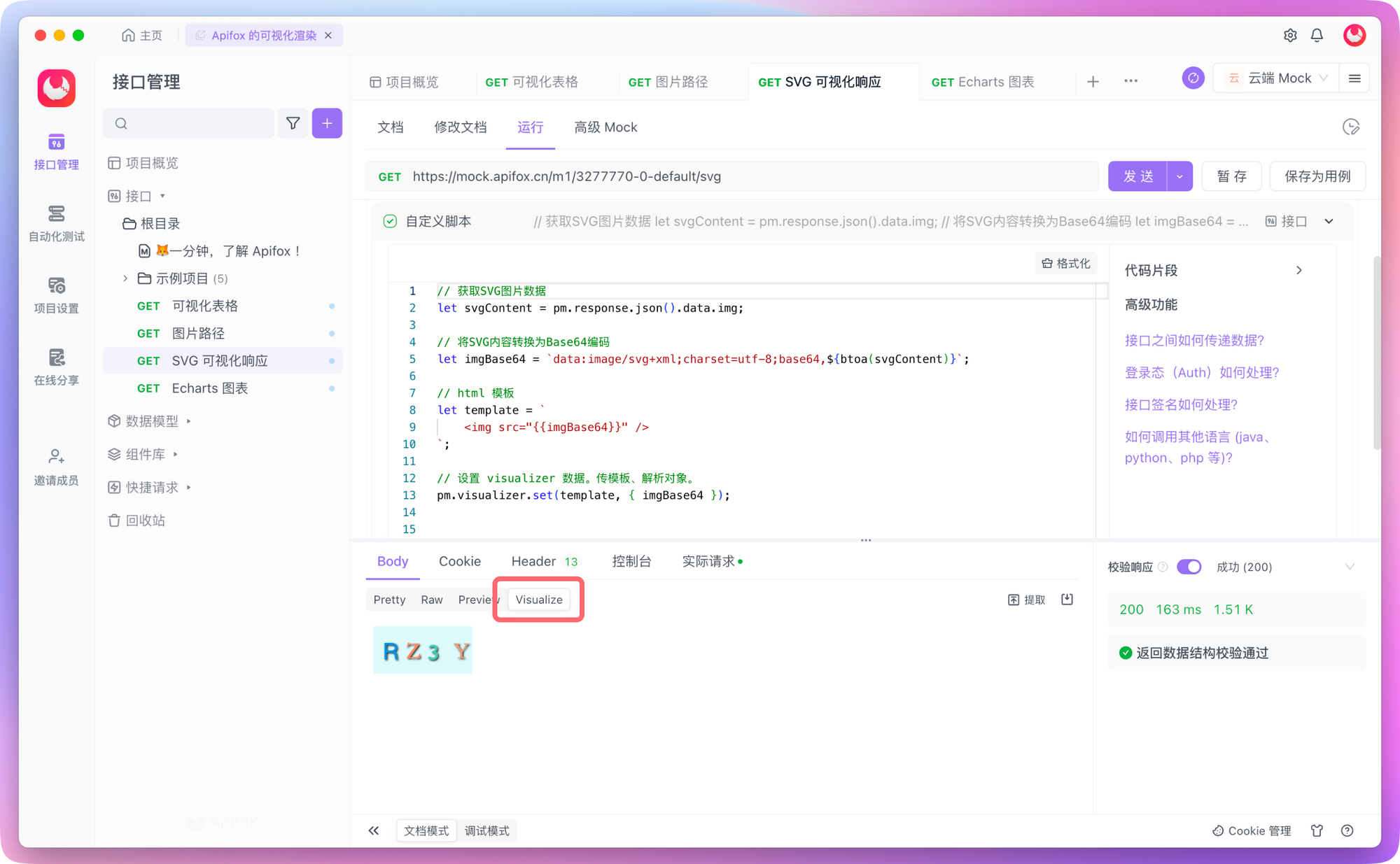This screenshot has width=1400, height=864.
Task: Open the Cookie response tab
Action: (459, 561)
